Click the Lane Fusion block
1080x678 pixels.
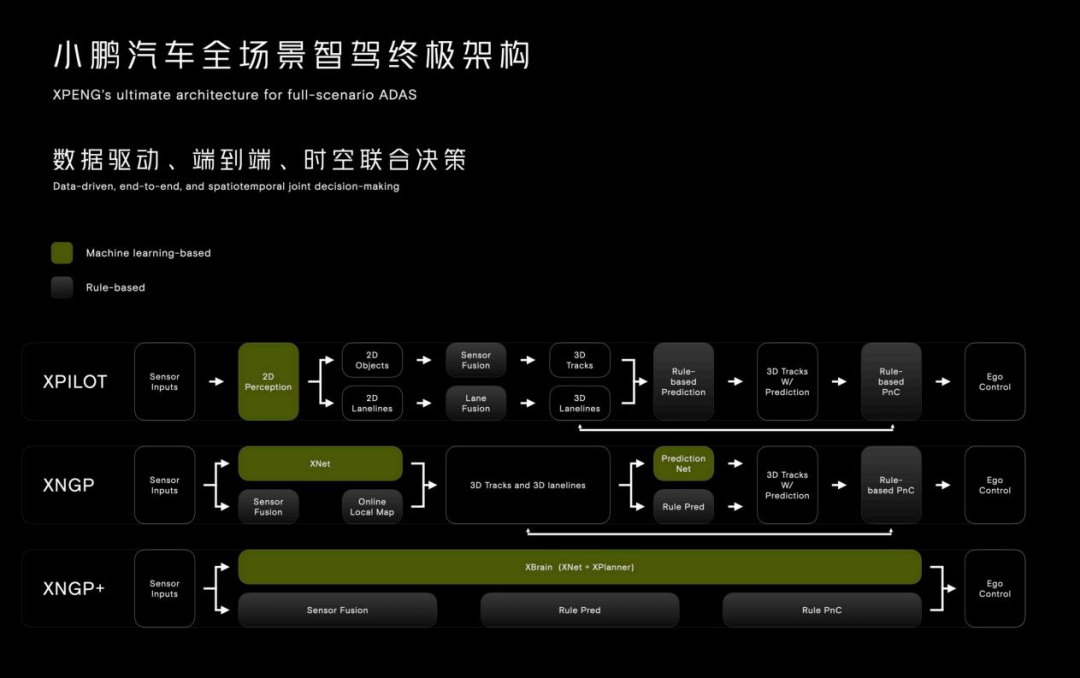coord(476,403)
